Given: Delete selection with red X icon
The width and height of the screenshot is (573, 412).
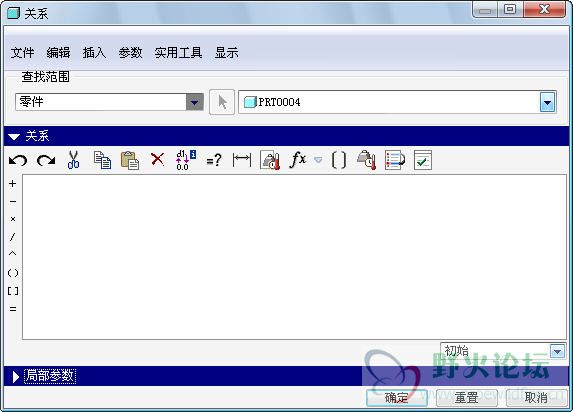Looking at the screenshot, I should tap(158, 160).
